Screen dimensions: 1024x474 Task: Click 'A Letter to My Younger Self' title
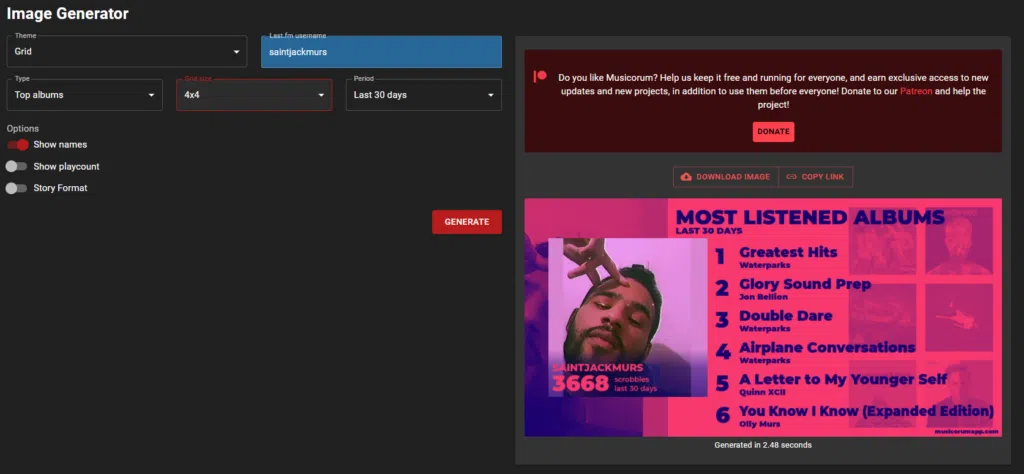(x=843, y=379)
